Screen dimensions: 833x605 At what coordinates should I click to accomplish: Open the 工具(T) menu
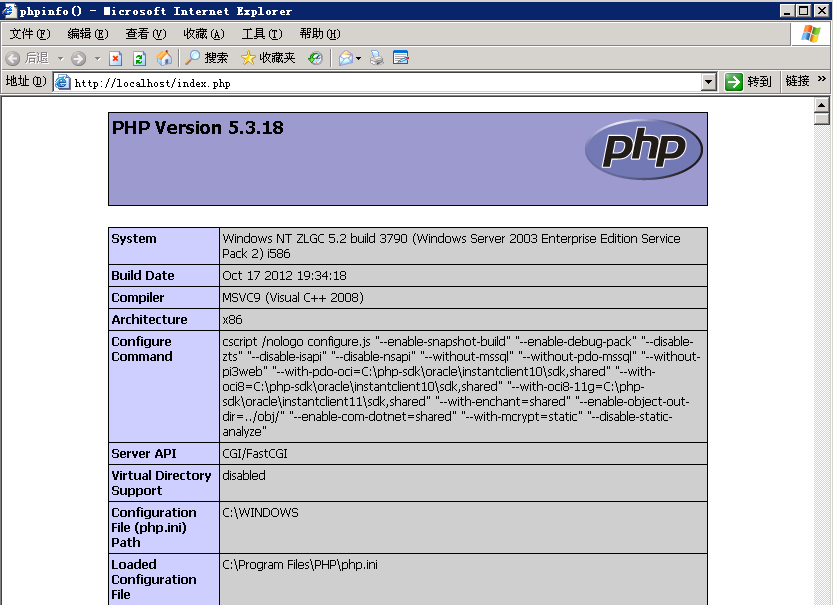262,34
